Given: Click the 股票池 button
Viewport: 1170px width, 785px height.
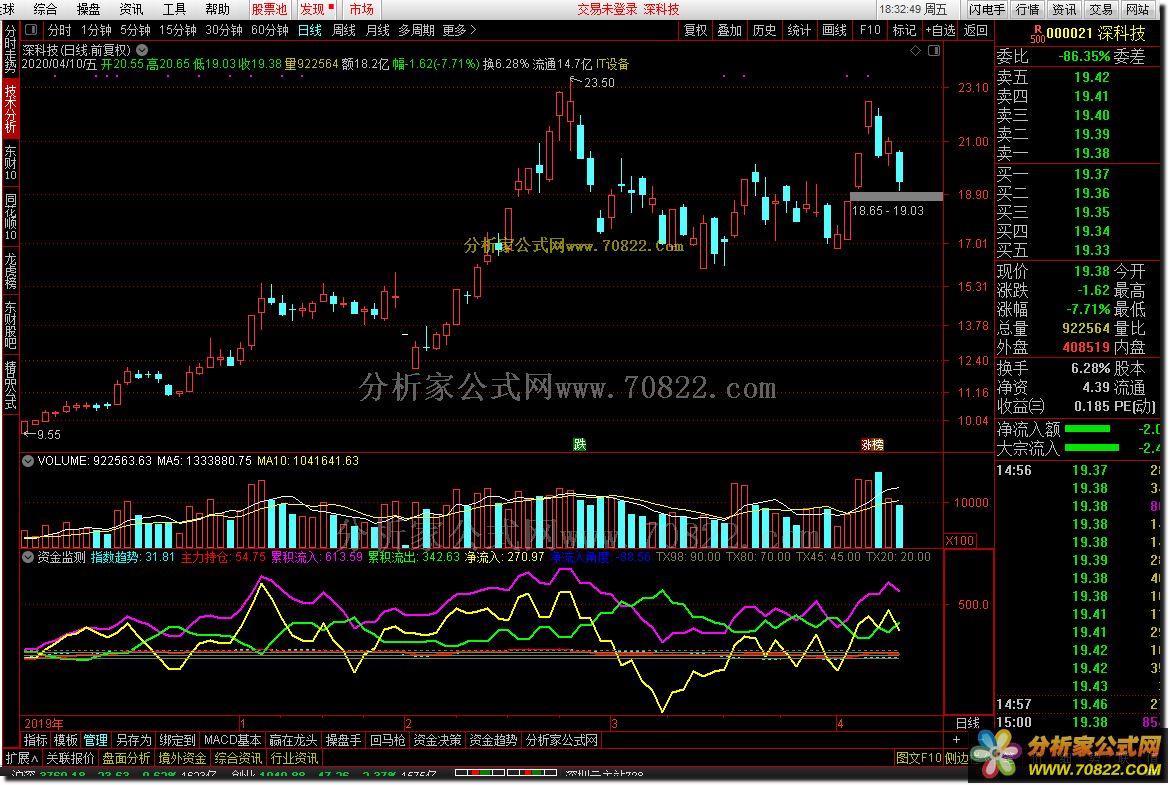Looking at the screenshot, I should tap(269, 9).
